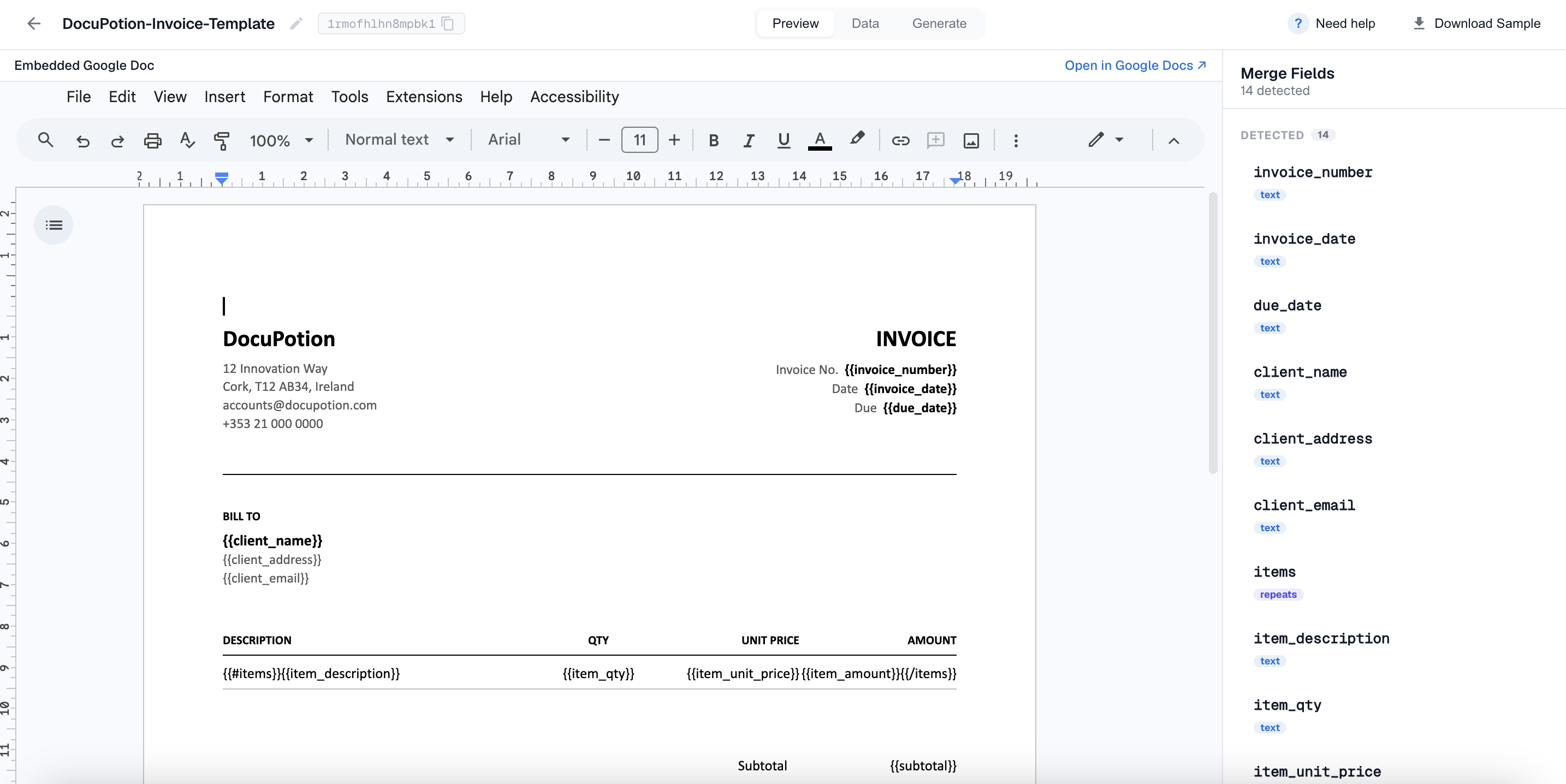Image resolution: width=1566 pixels, height=784 pixels.
Task: Open the Insert menu
Action: coord(224,97)
